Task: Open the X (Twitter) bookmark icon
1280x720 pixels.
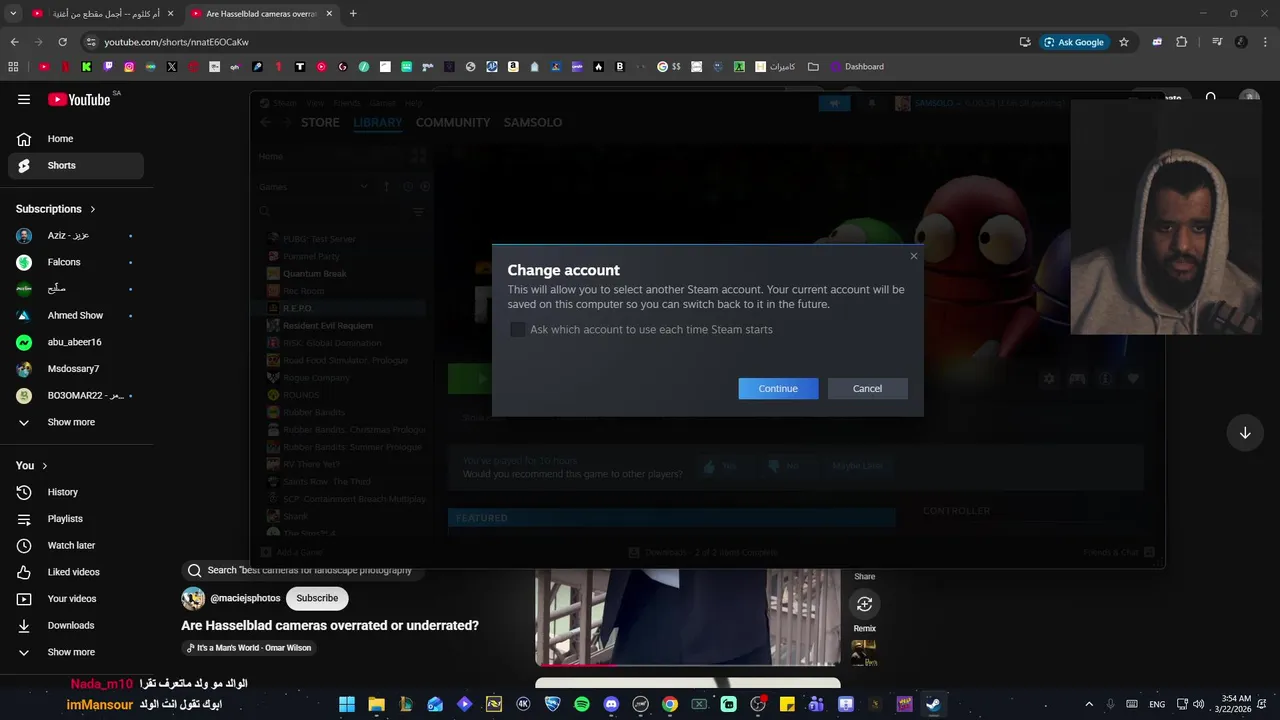Action: point(172,67)
